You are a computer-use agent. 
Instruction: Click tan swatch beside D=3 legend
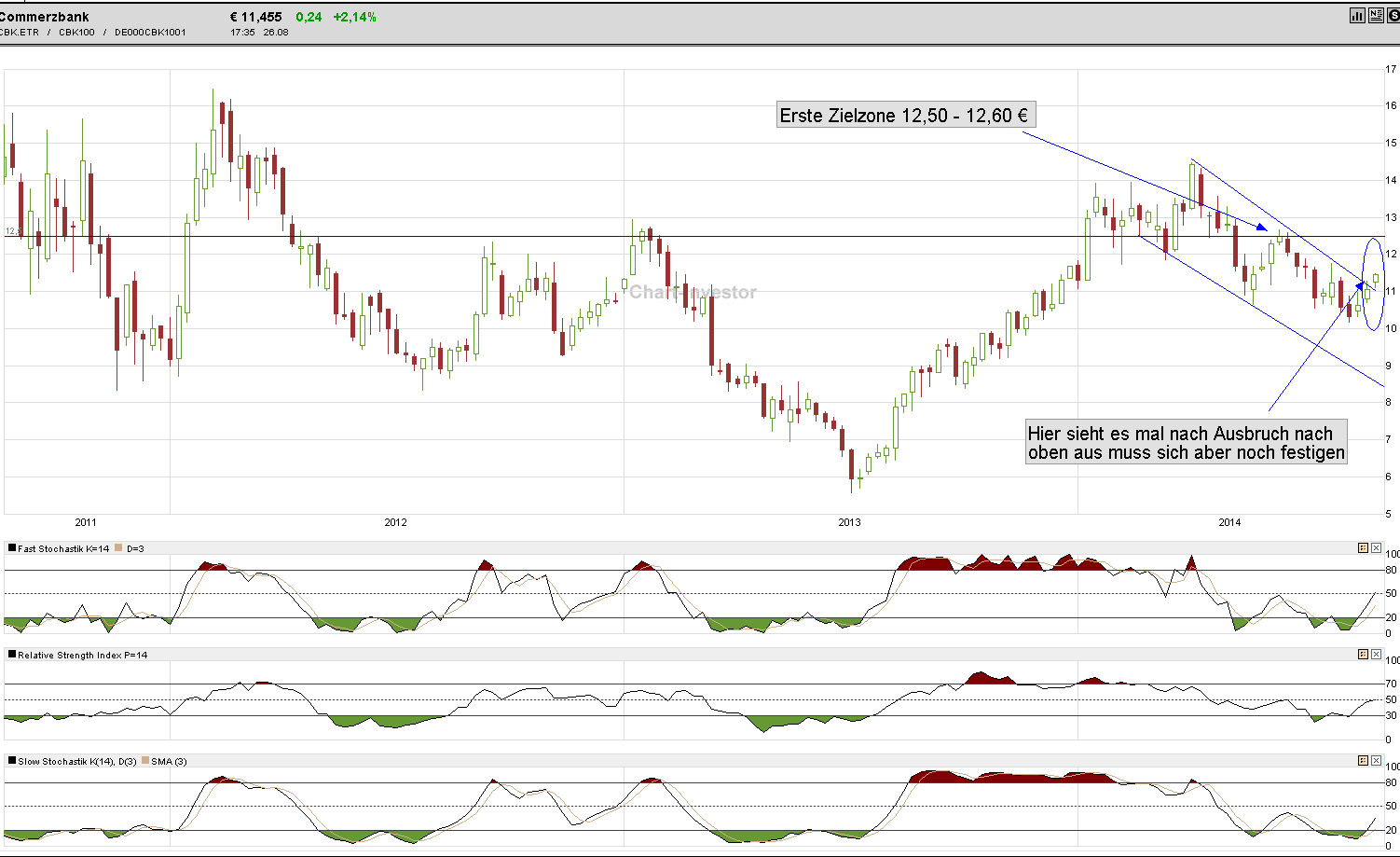coord(118,548)
